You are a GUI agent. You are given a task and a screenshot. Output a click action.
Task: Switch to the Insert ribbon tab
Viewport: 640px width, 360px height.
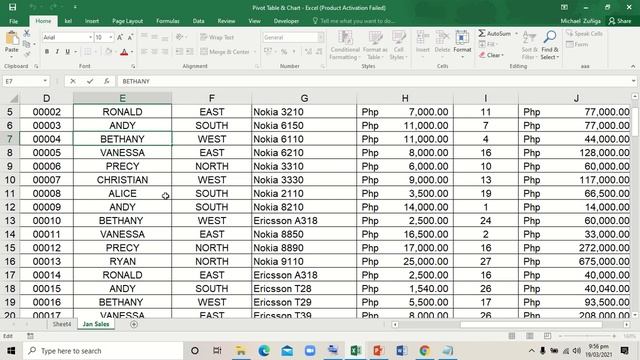click(x=92, y=21)
